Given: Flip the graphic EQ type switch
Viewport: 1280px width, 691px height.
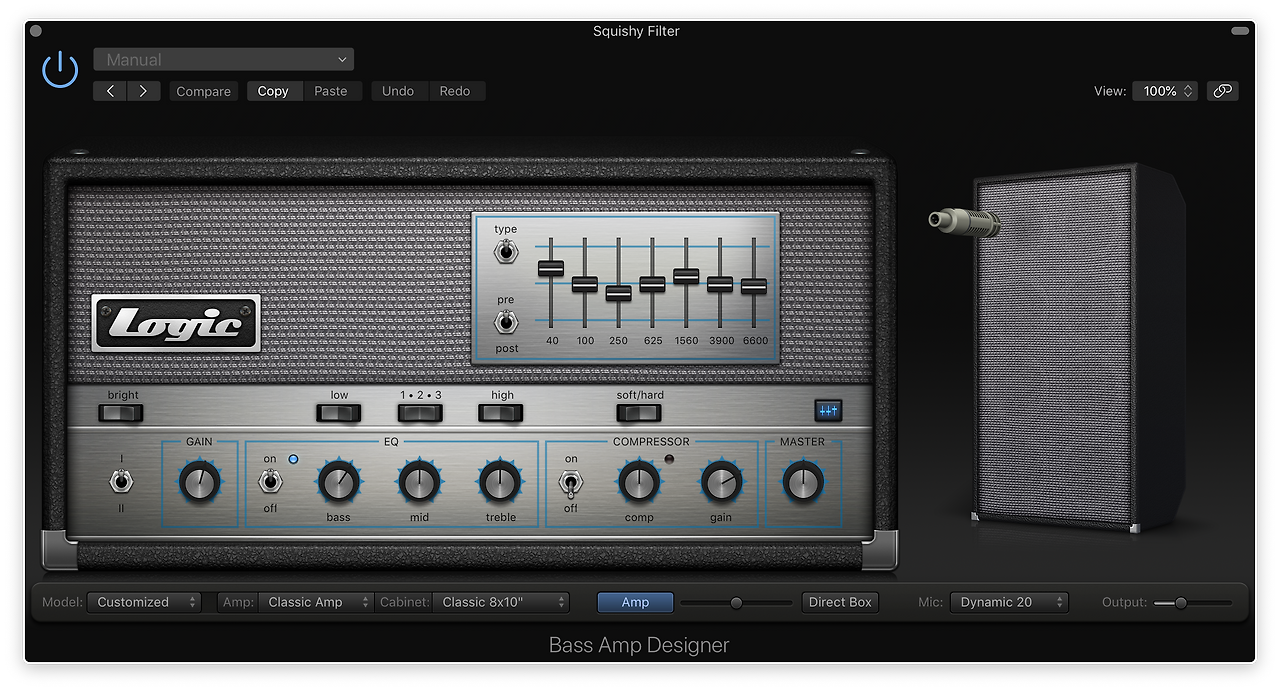Looking at the screenshot, I should pos(506,252).
